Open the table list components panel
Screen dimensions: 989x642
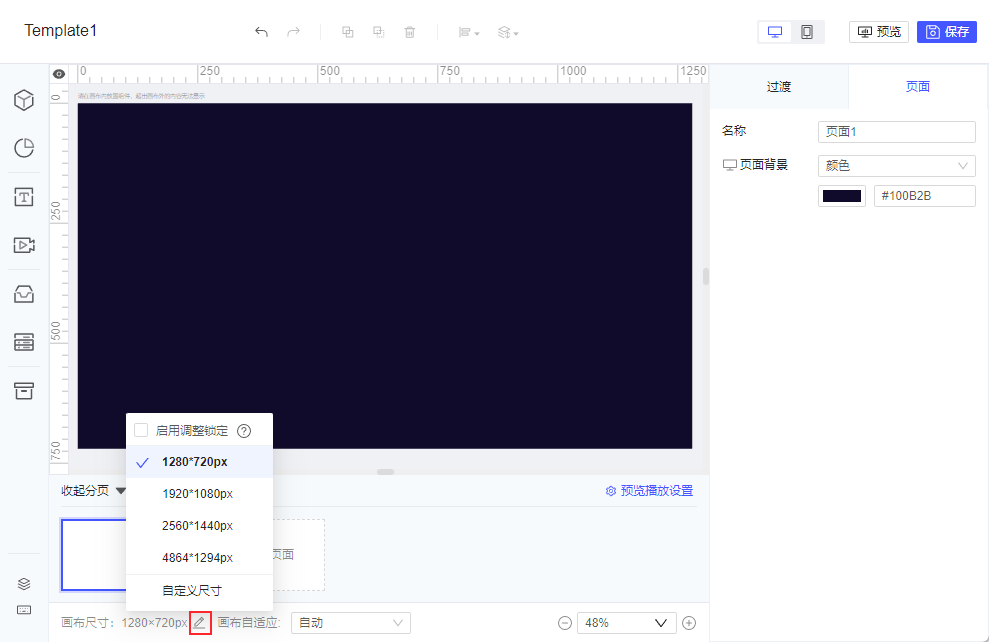[x=24, y=342]
